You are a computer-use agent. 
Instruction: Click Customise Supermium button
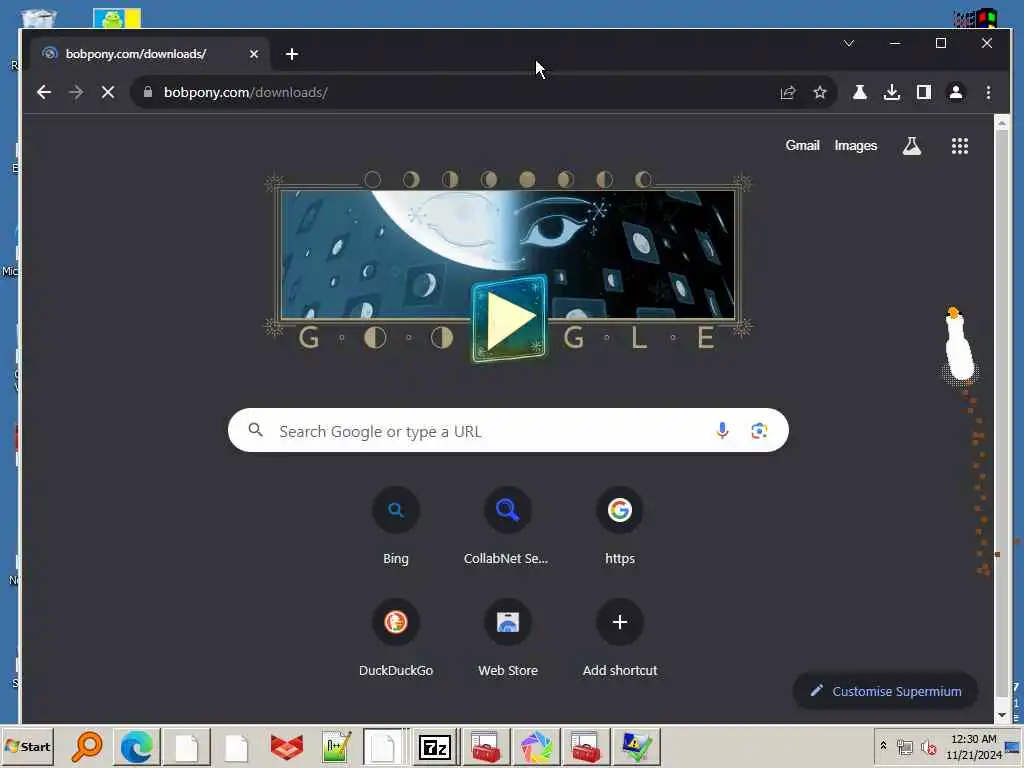[x=886, y=691]
